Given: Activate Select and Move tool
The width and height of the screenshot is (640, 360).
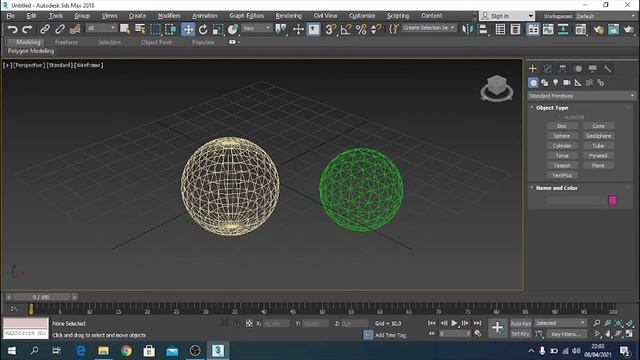Looking at the screenshot, I should click(x=188, y=29).
